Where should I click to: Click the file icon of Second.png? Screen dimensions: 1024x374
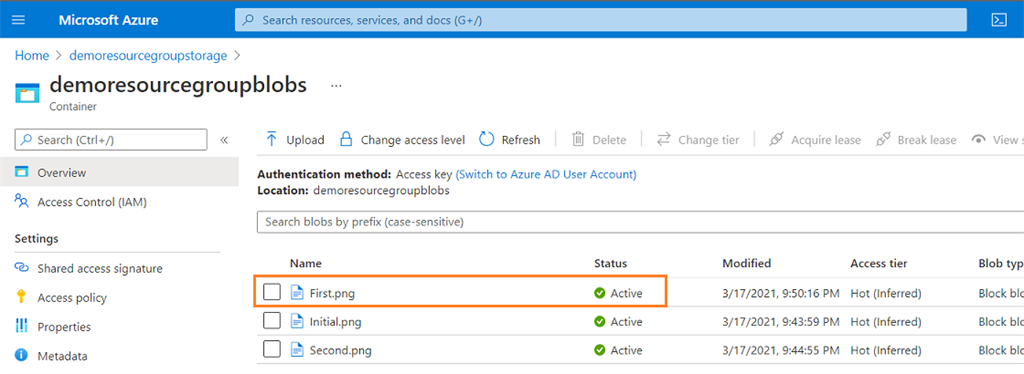pyautogui.click(x=297, y=350)
